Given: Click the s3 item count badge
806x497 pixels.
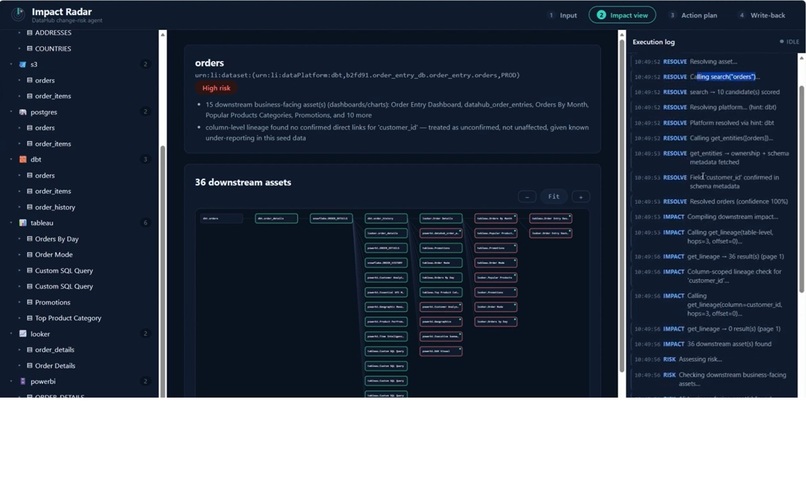Looking at the screenshot, I should pyautogui.click(x=145, y=65).
